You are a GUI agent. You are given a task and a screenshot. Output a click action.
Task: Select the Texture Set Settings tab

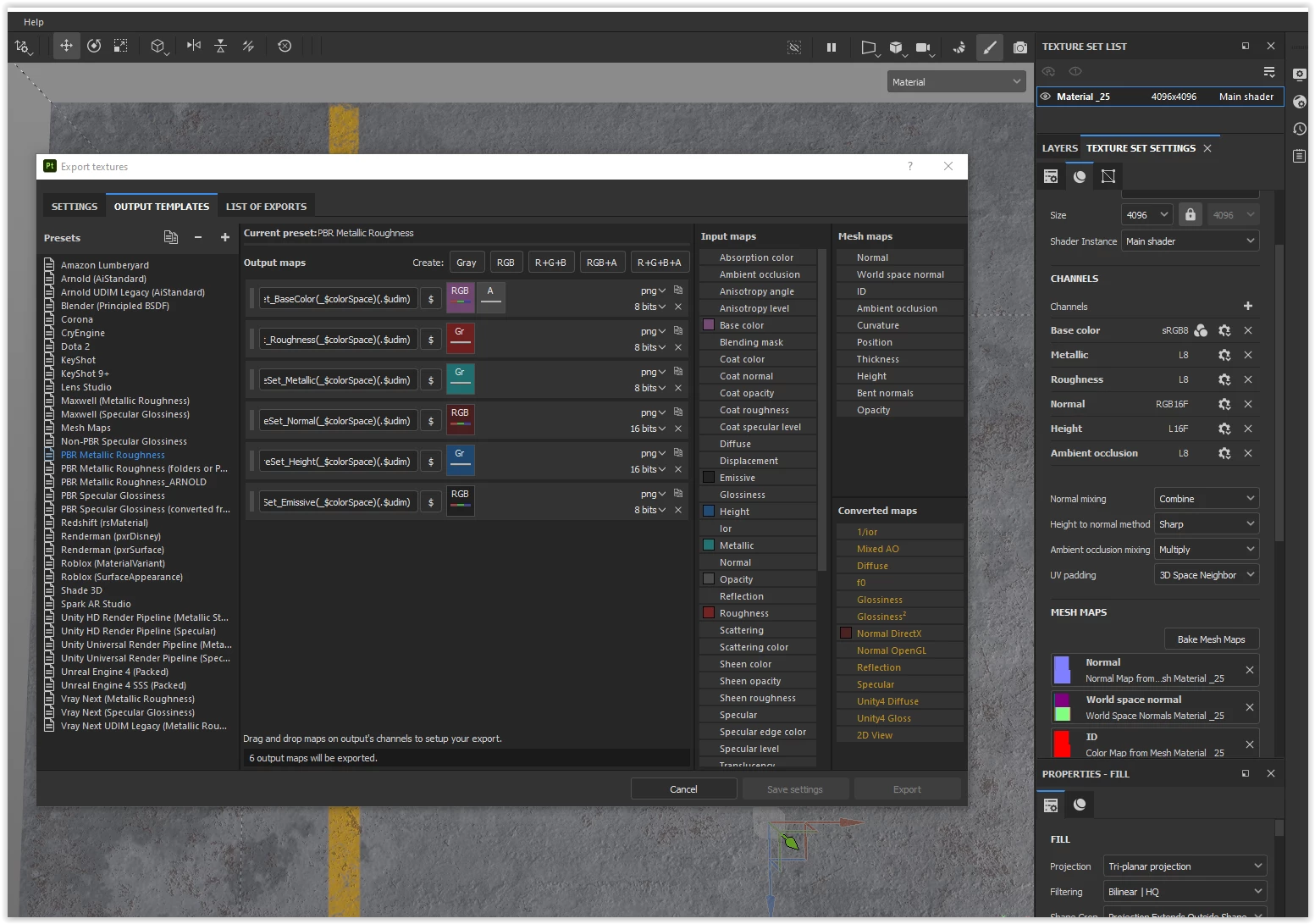(x=1141, y=148)
